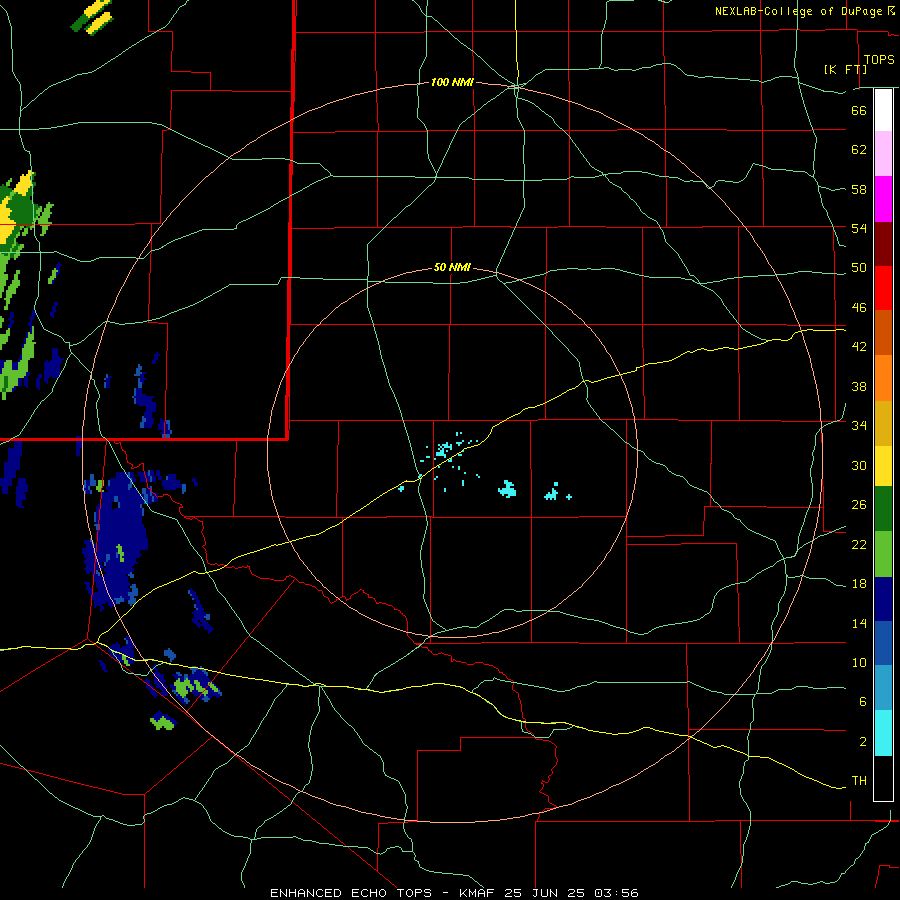Viewport: 900px width, 900px height.
Task: Click legend value "38"
Action: [x=859, y=386]
